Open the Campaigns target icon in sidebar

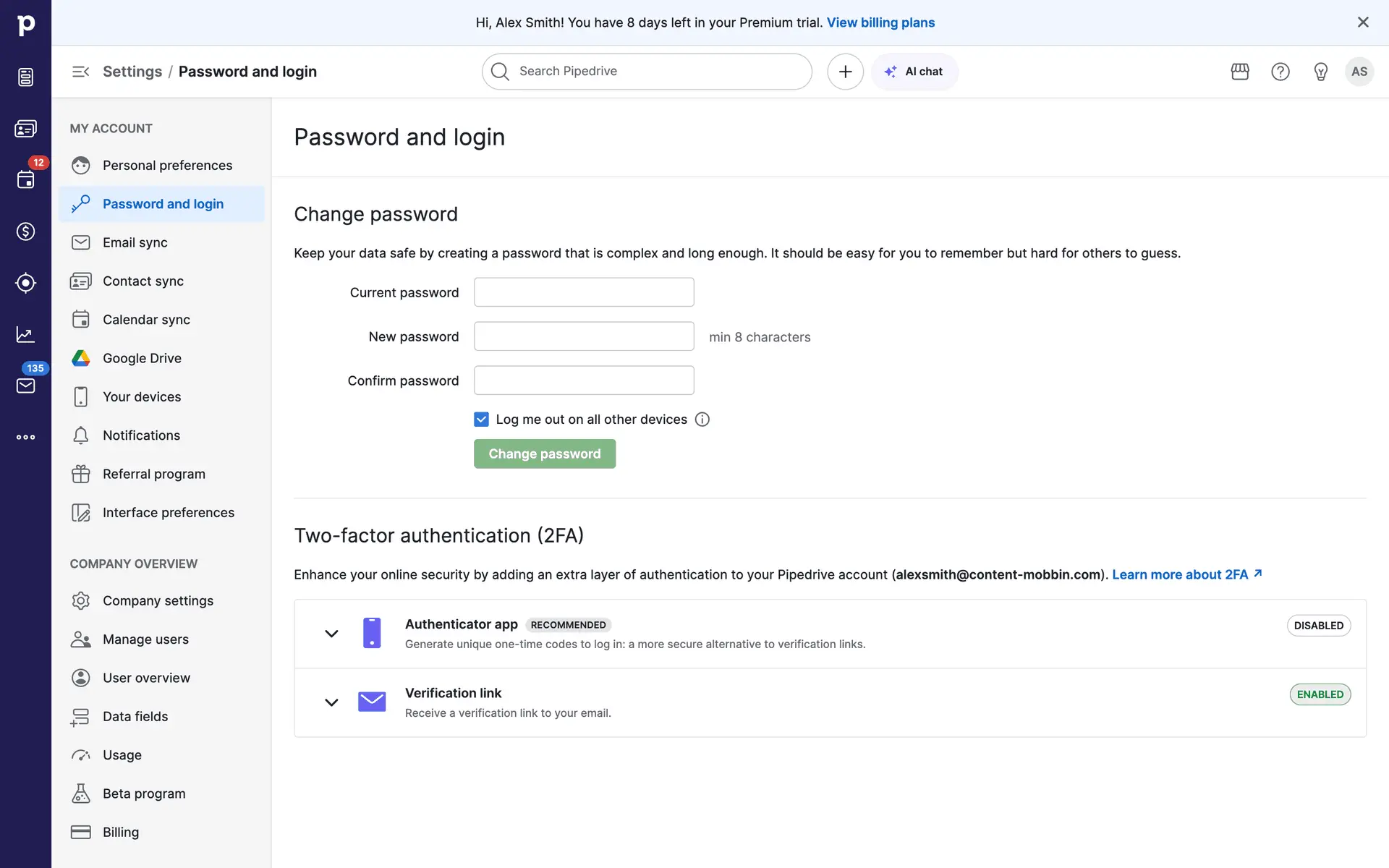pos(25,283)
